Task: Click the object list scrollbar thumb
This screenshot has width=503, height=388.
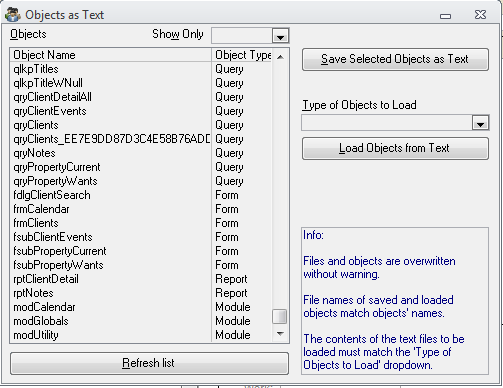Action: [x=279, y=317]
